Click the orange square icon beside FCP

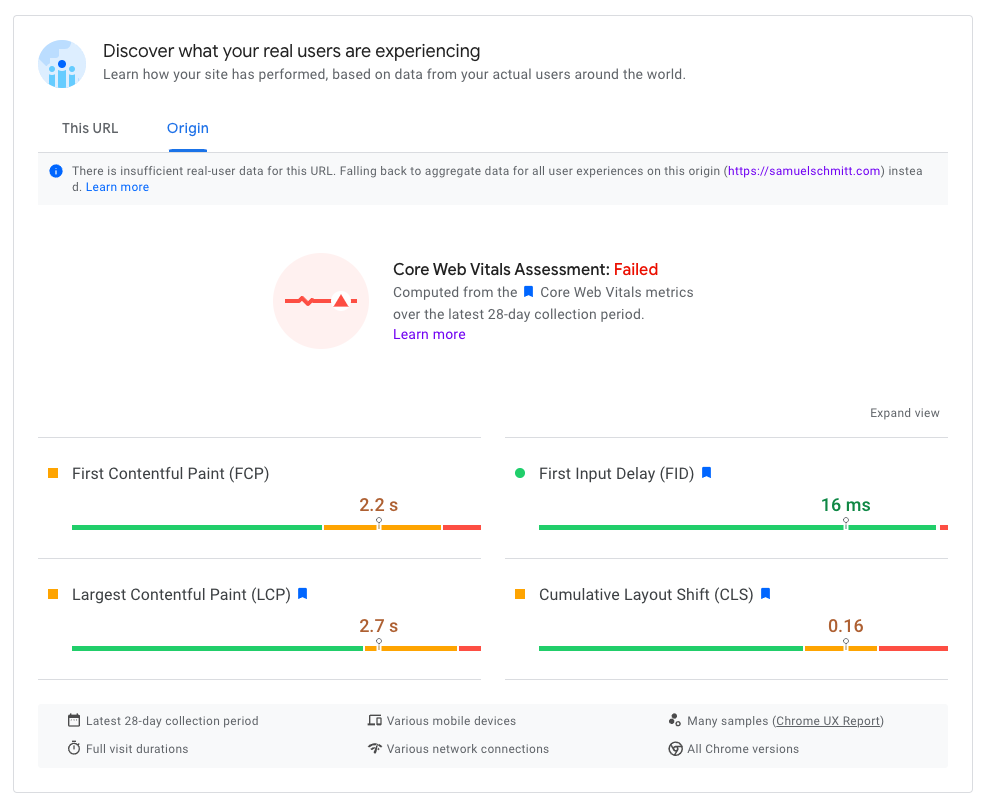[53, 473]
